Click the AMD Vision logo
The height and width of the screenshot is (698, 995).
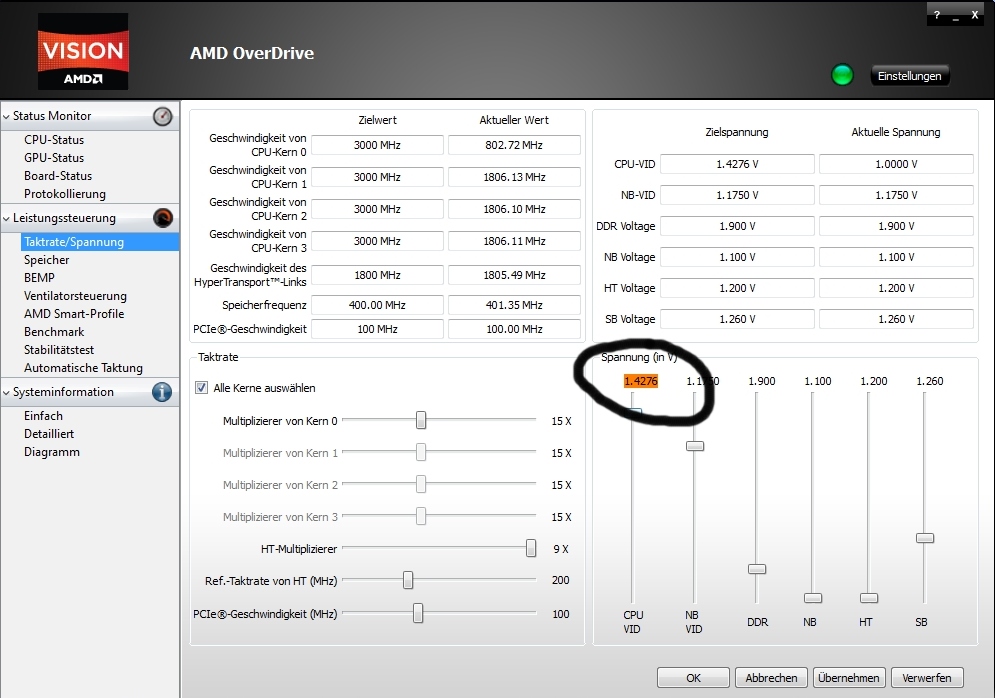pyautogui.click(x=83, y=51)
